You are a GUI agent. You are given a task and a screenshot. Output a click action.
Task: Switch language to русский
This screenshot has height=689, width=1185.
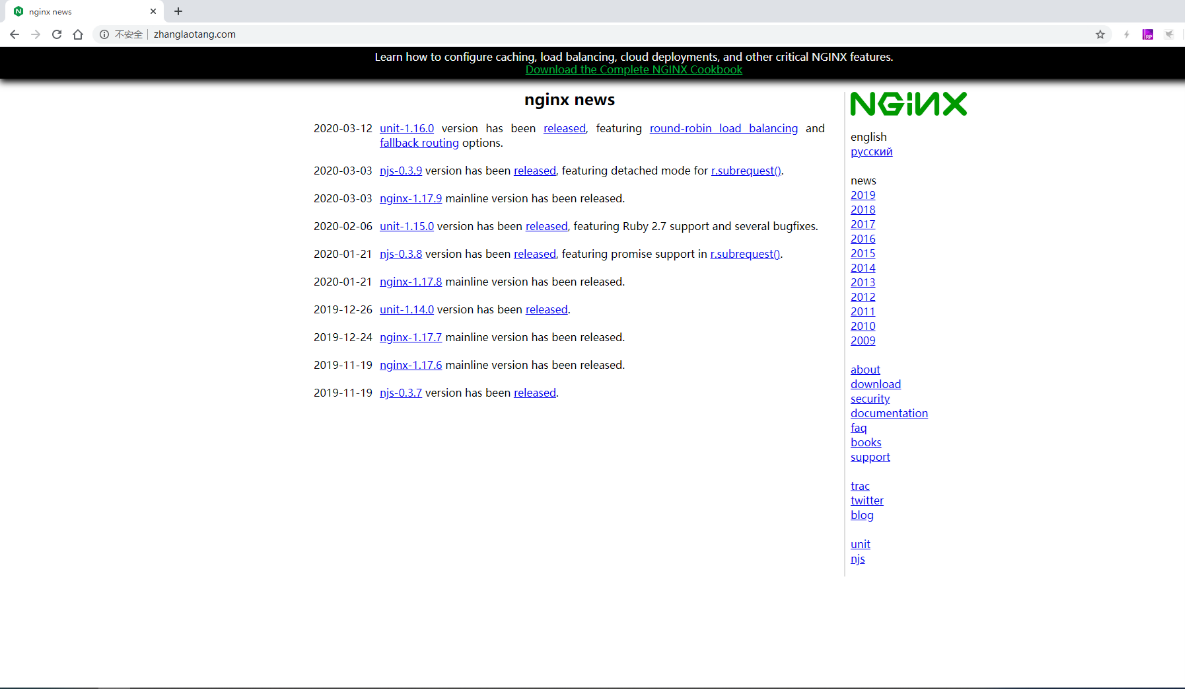pyautogui.click(x=871, y=152)
